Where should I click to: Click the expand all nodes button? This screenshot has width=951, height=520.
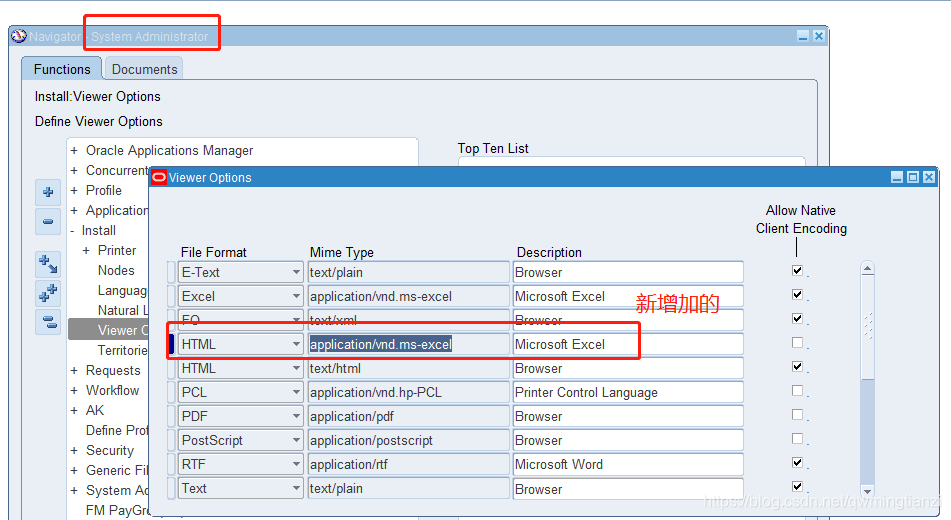click(x=48, y=293)
